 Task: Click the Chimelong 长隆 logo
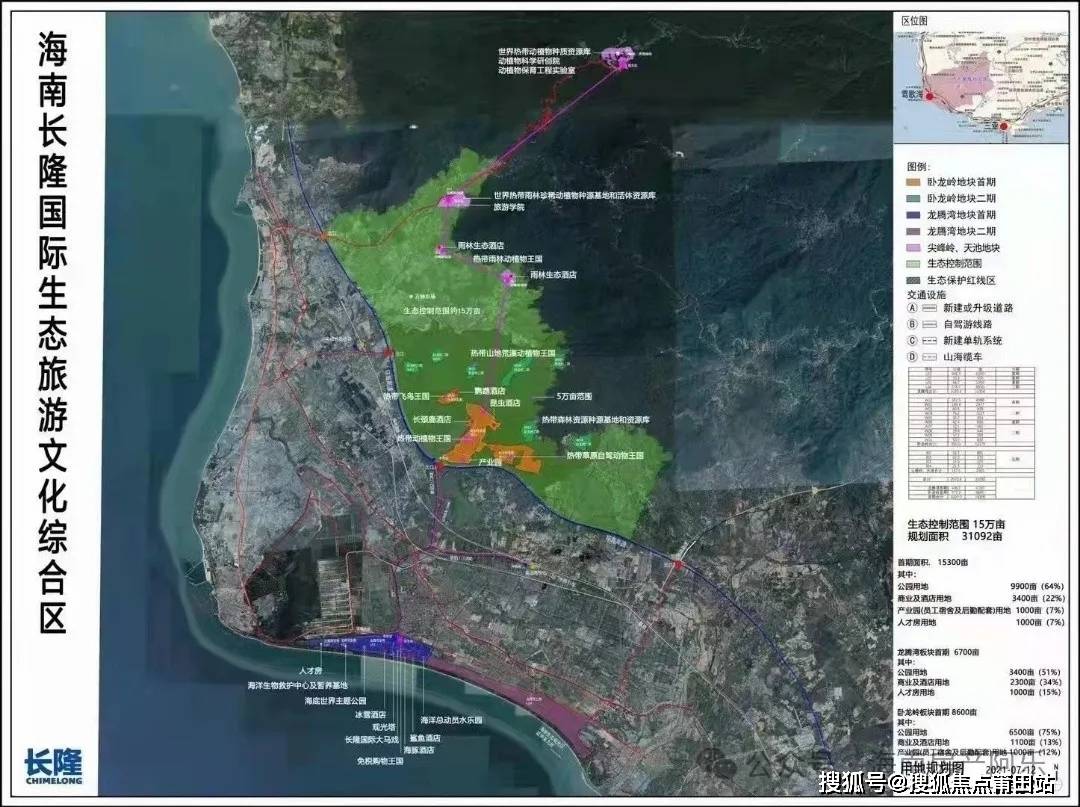(53, 766)
